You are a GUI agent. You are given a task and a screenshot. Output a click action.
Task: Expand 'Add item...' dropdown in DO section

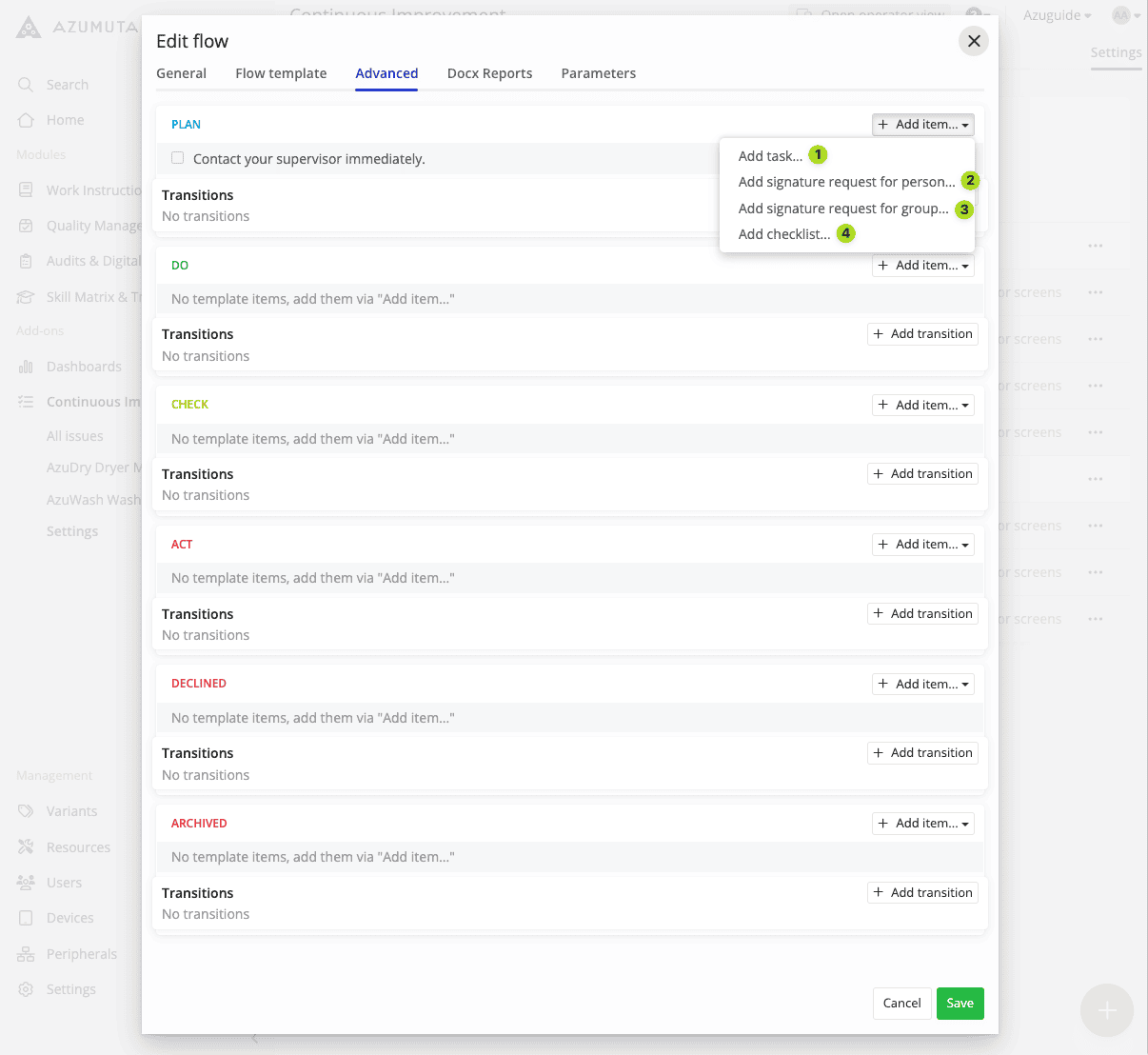pyautogui.click(x=922, y=266)
